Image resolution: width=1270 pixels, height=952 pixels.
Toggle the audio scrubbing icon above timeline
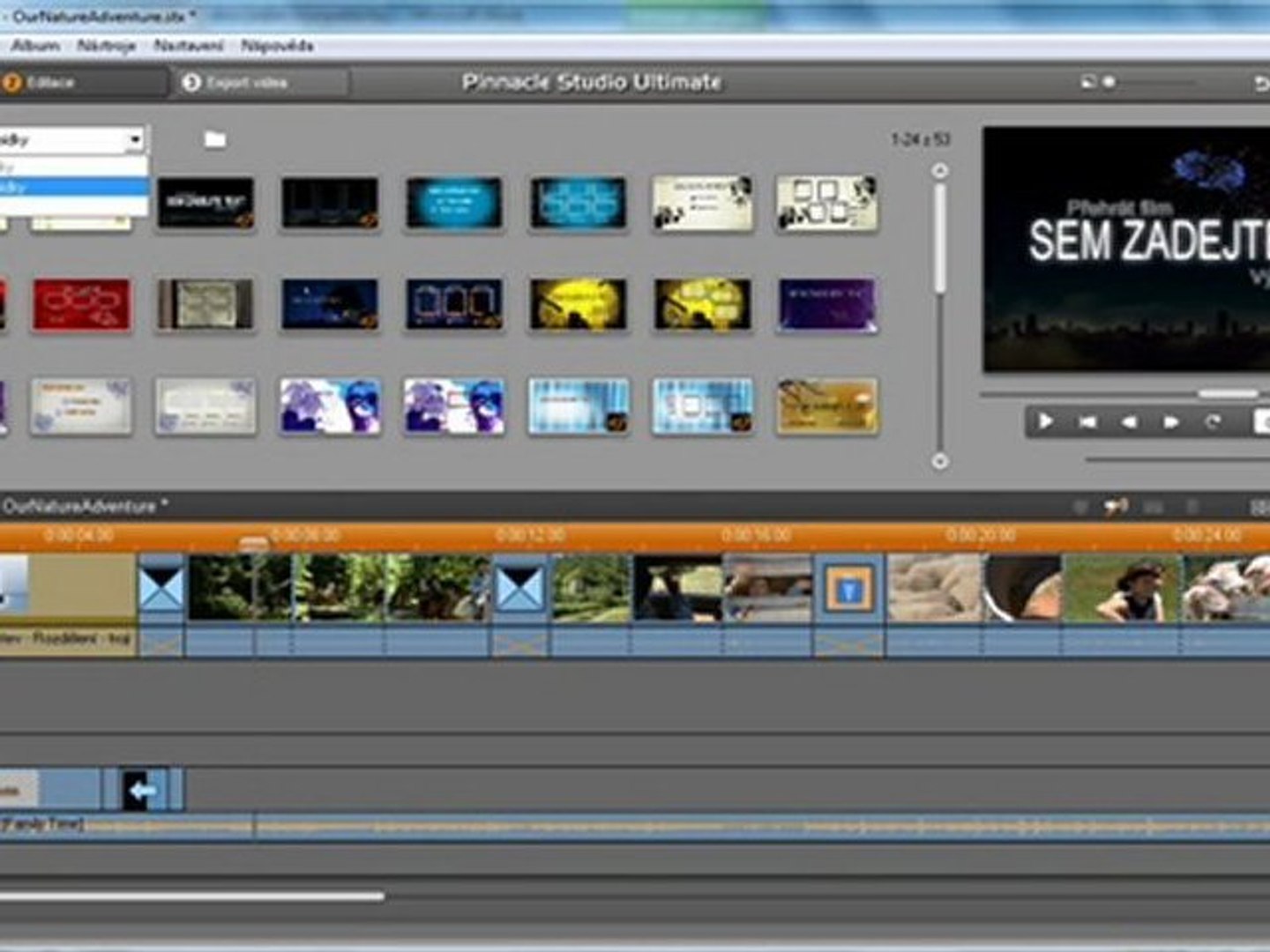(1116, 507)
